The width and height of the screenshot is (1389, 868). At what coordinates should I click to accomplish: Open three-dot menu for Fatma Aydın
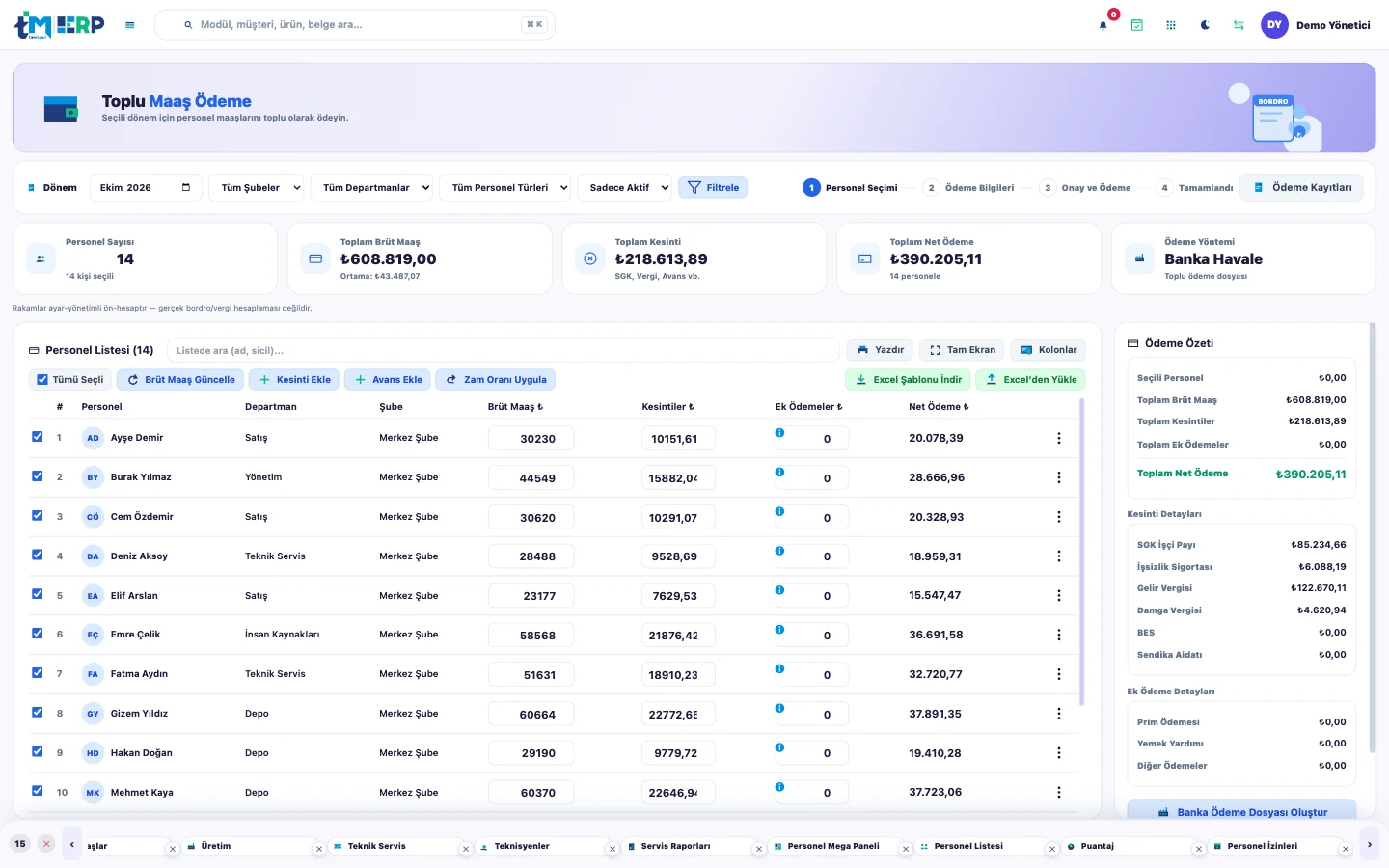coord(1059,674)
